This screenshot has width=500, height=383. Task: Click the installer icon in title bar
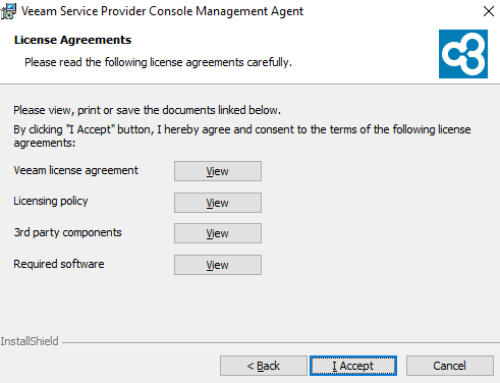pyautogui.click(x=8, y=11)
